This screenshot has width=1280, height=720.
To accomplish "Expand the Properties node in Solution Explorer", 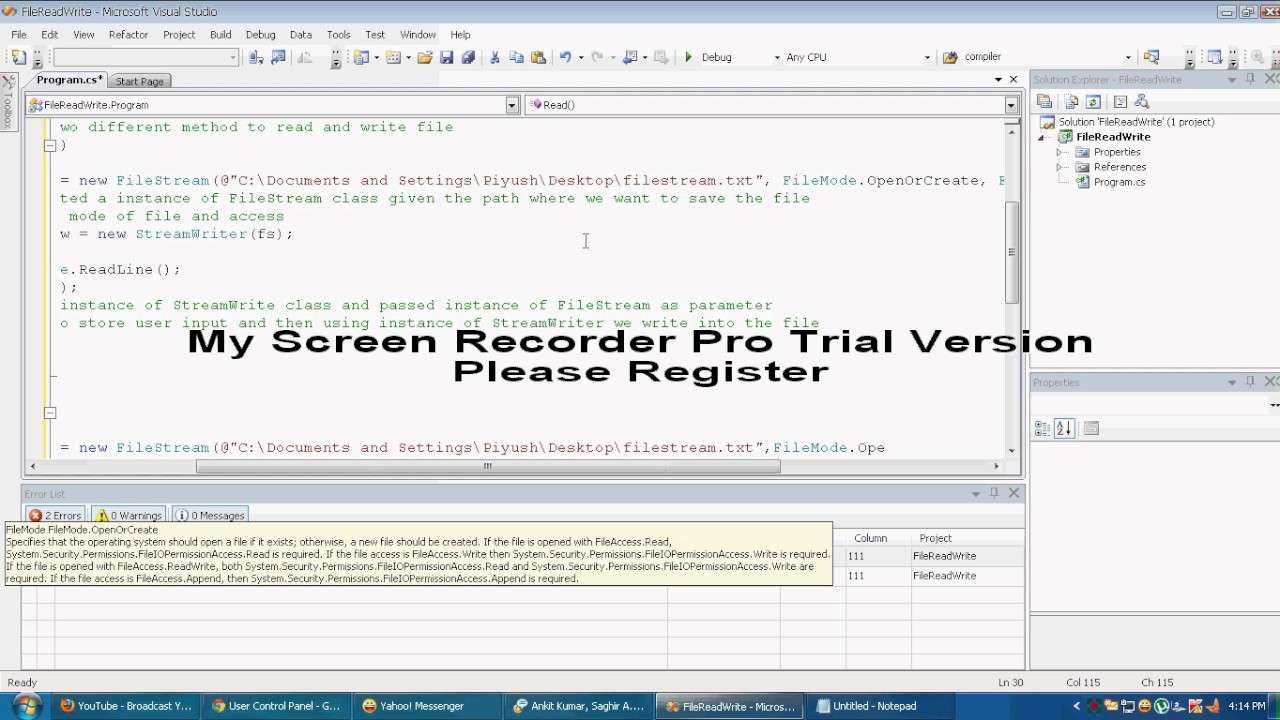I will (x=1060, y=152).
